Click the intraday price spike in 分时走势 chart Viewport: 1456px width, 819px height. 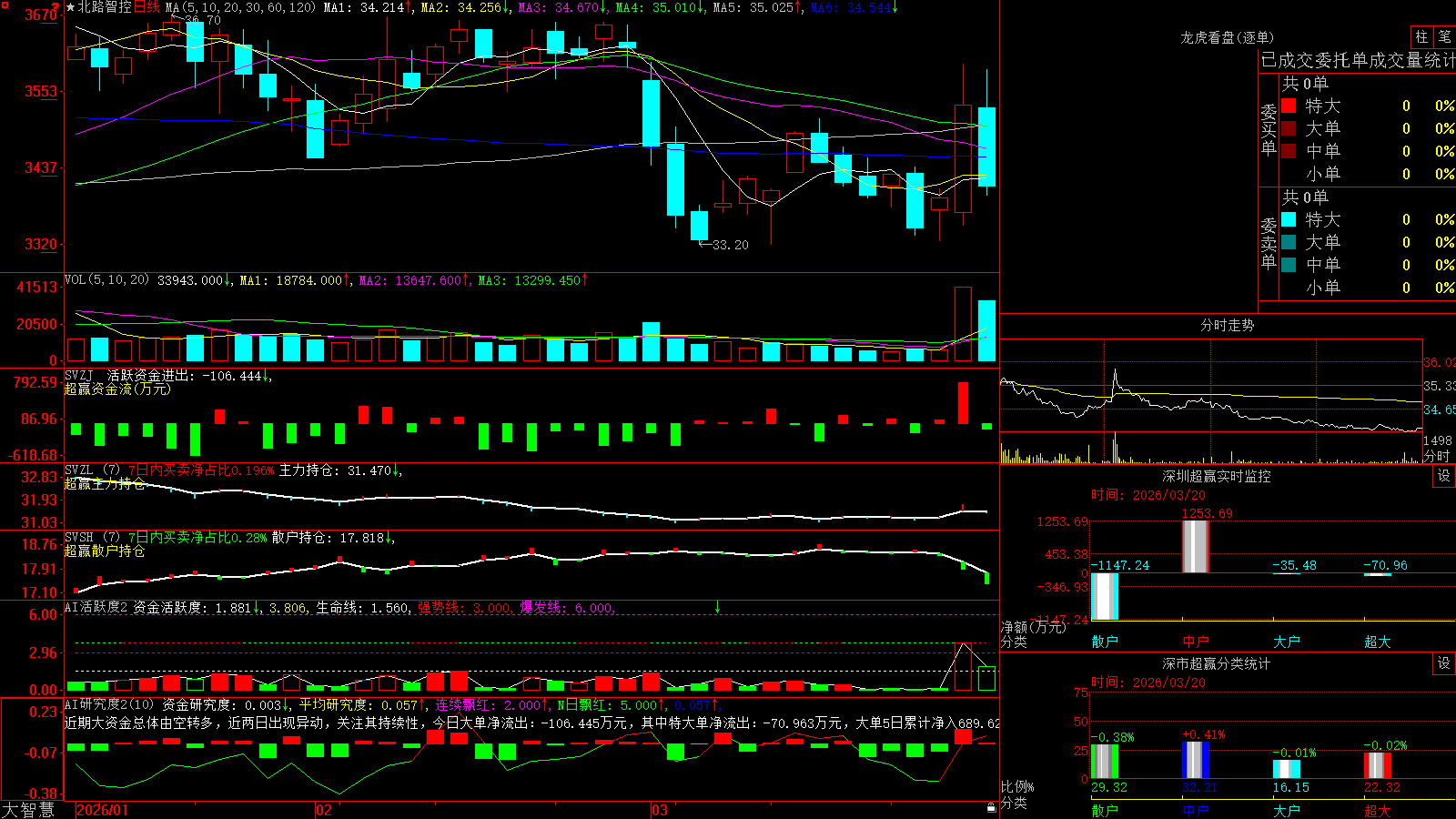[1115, 380]
